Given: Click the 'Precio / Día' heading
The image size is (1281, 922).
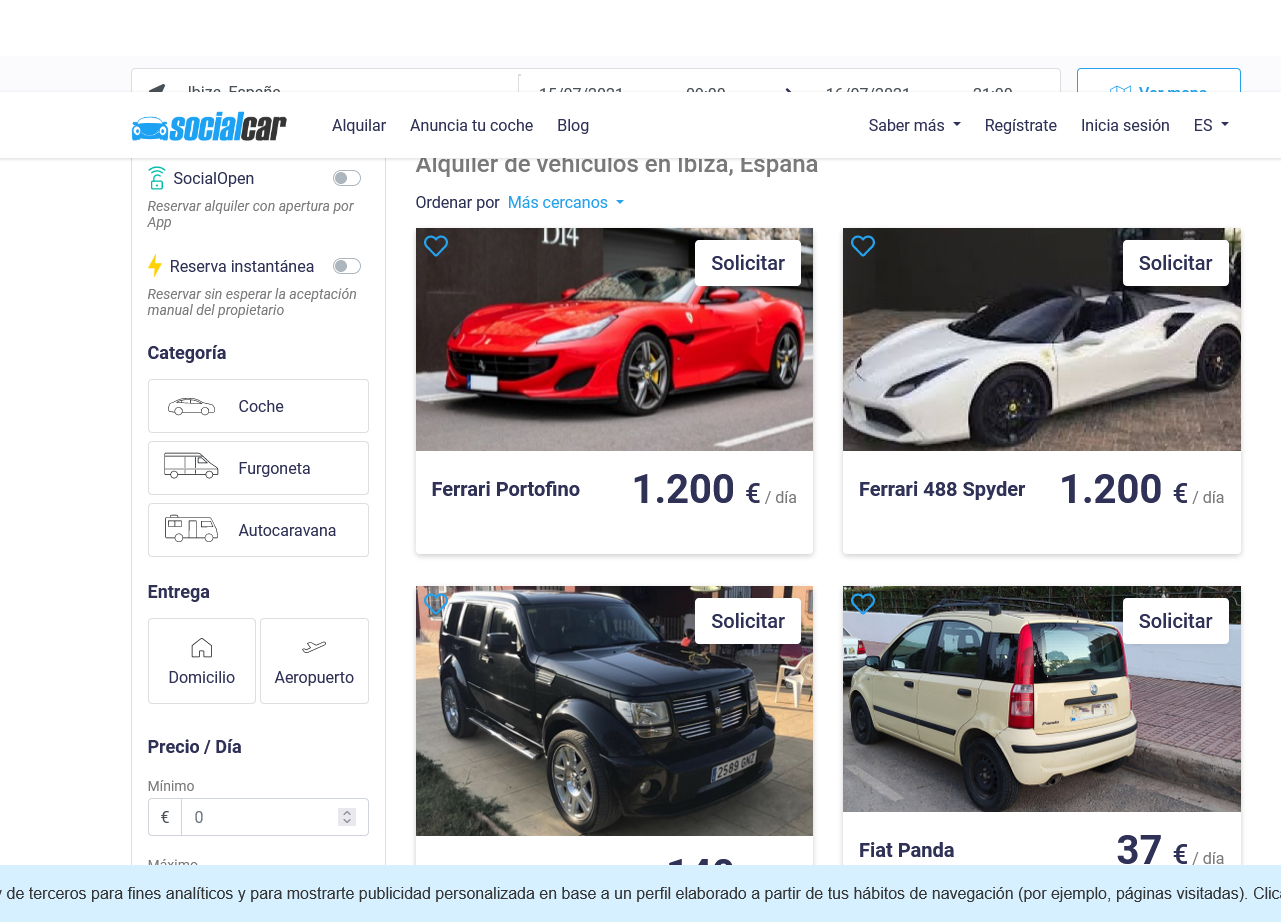Looking at the screenshot, I should [195, 747].
